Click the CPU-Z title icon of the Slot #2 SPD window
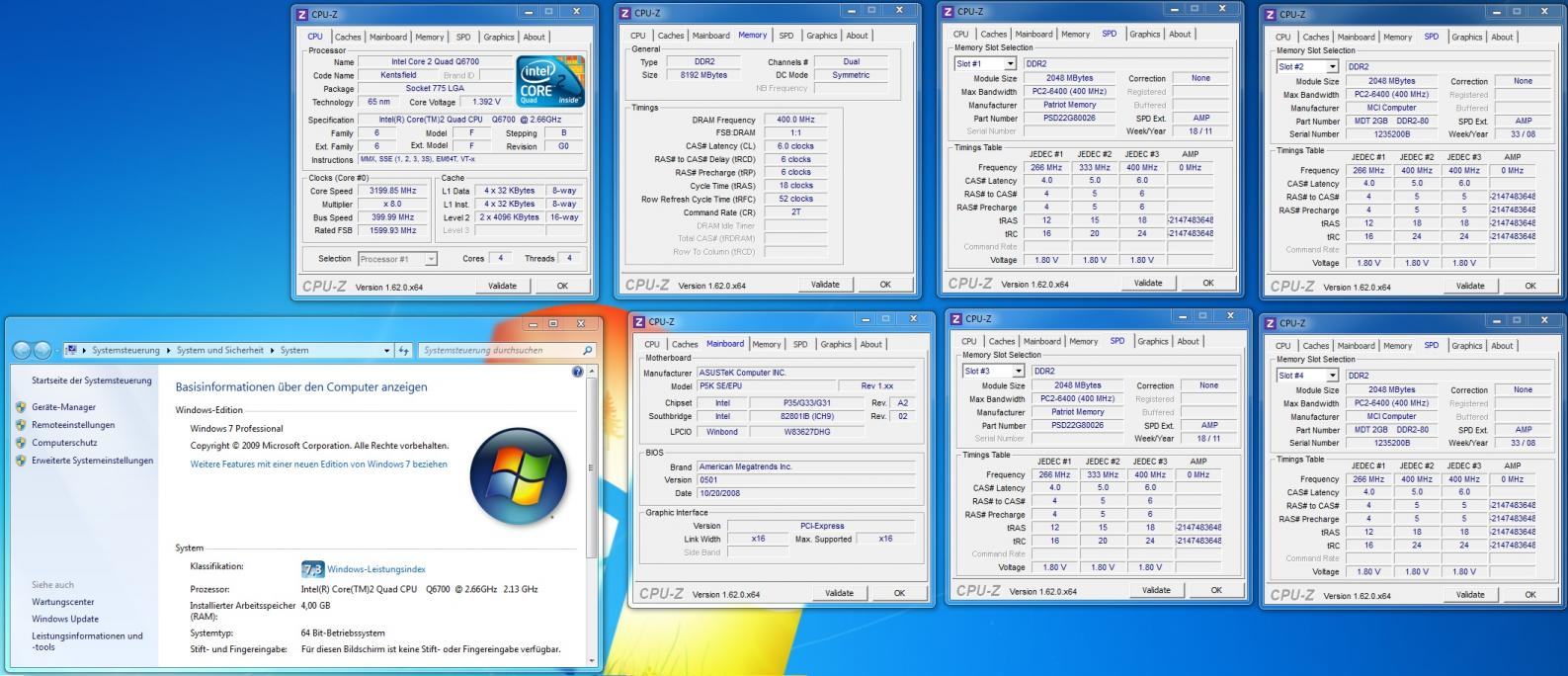The width and height of the screenshot is (1568, 676). tap(1270, 15)
